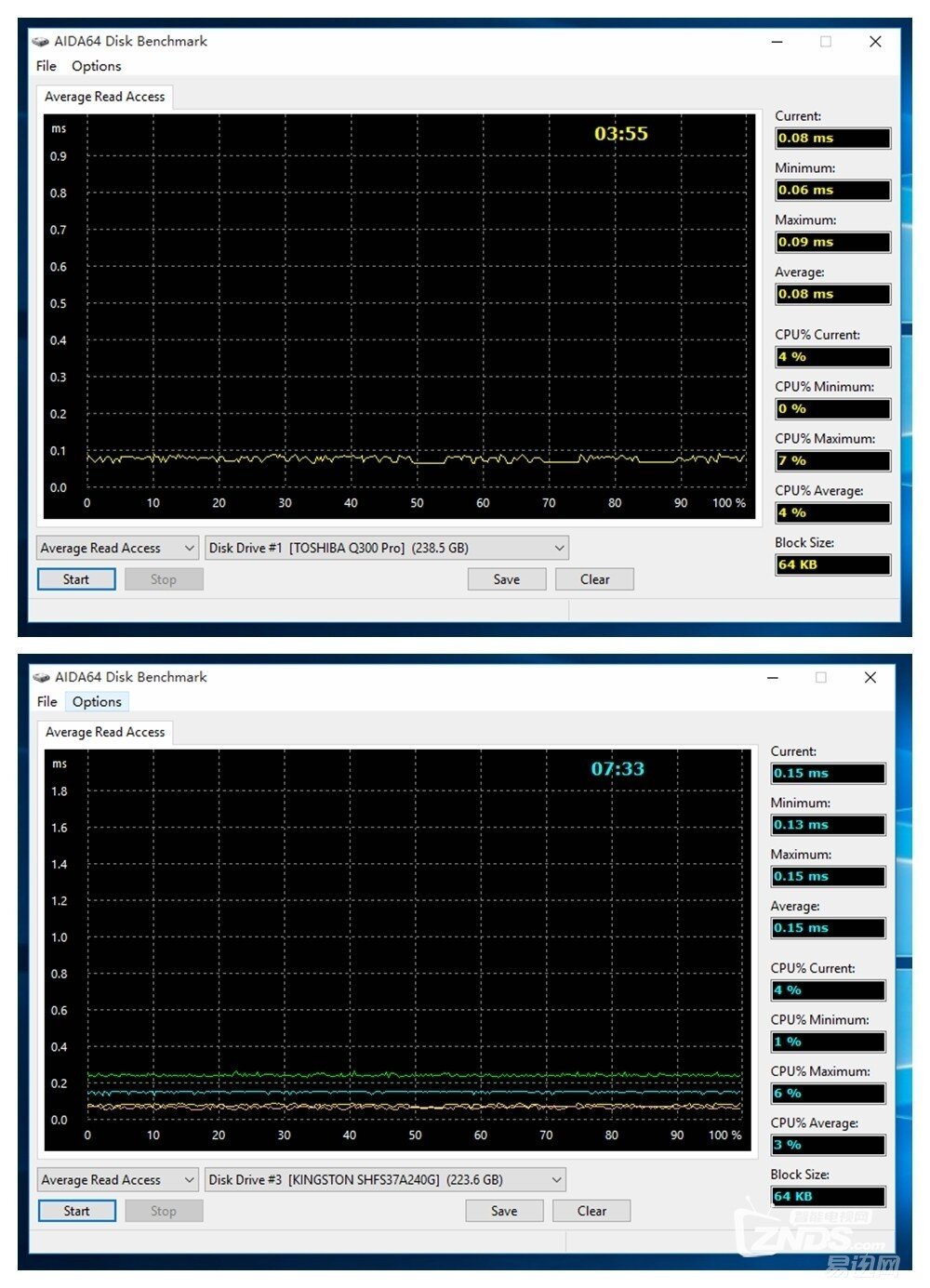Click Block Size 64 KB in bottom window
The width and height of the screenshot is (930, 1288).
pos(829,1197)
